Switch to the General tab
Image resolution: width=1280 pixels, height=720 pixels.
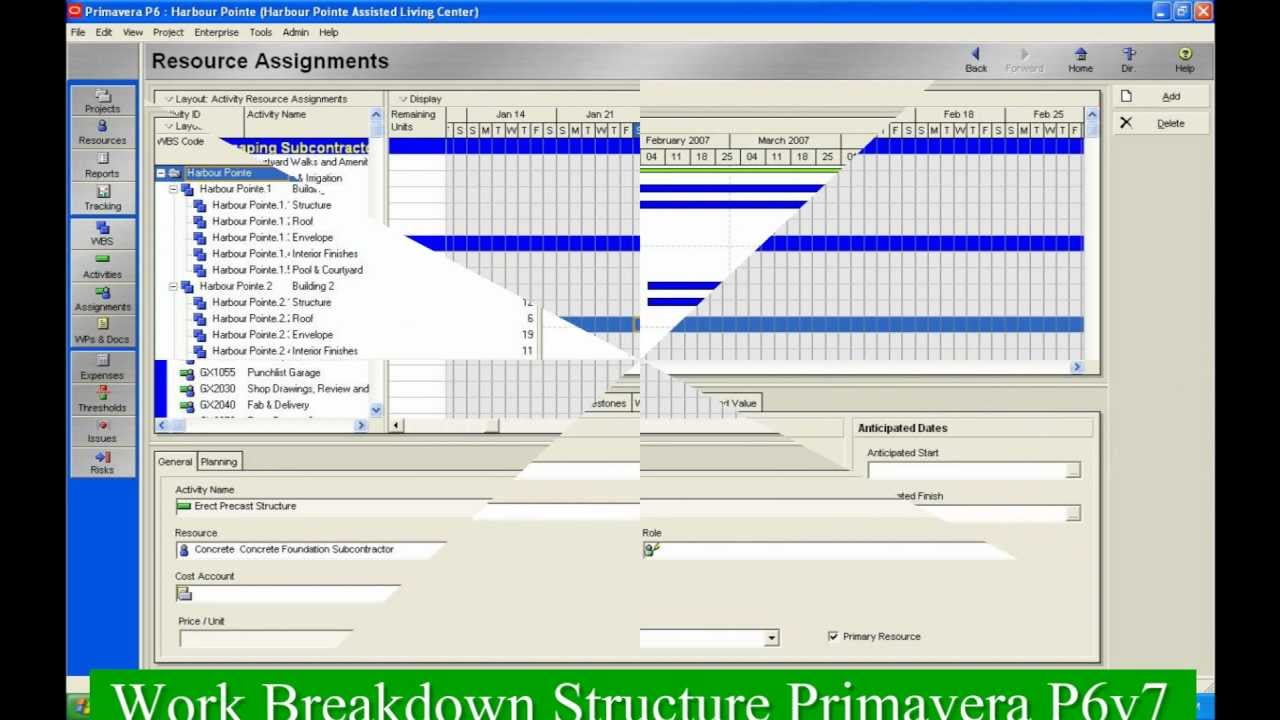pyautogui.click(x=175, y=462)
